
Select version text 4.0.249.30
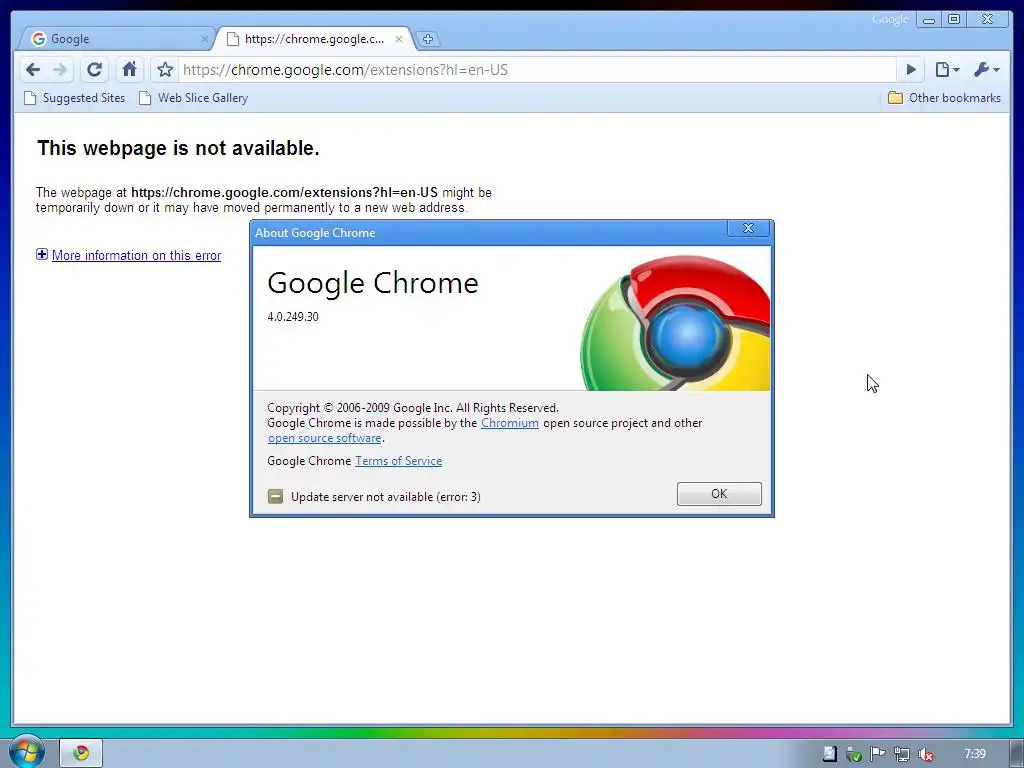pyautogui.click(x=293, y=317)
